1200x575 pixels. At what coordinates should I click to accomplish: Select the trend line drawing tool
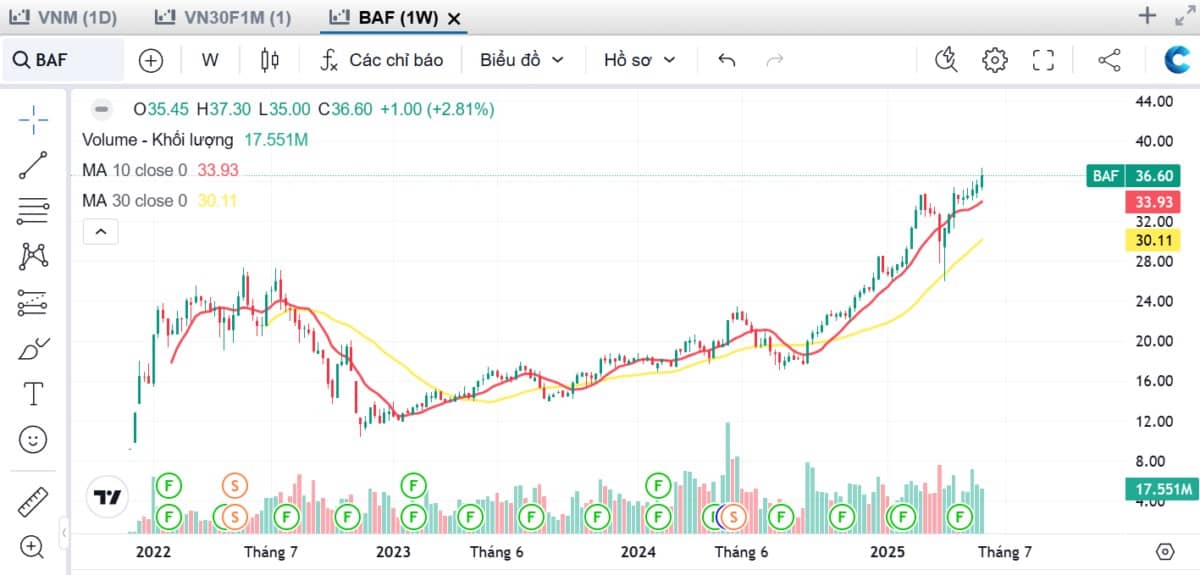point(33,165)
